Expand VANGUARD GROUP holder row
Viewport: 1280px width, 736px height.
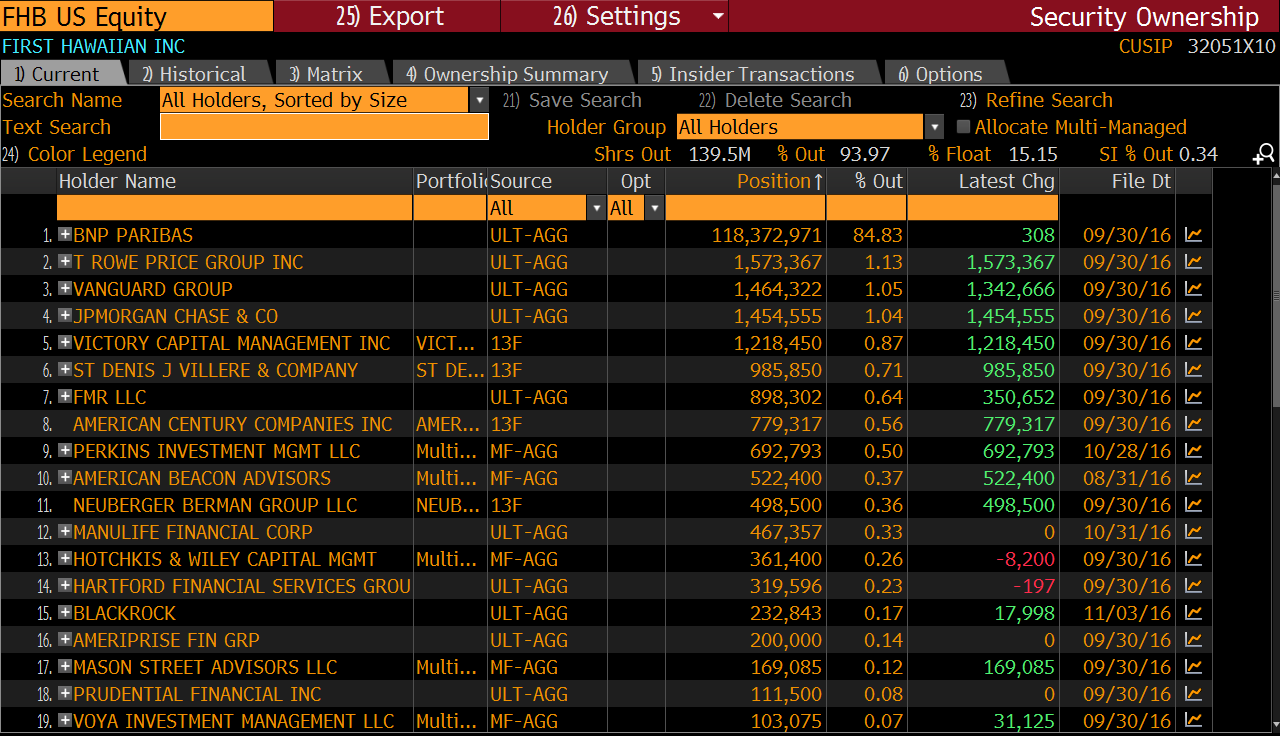(x=65, y=288)
